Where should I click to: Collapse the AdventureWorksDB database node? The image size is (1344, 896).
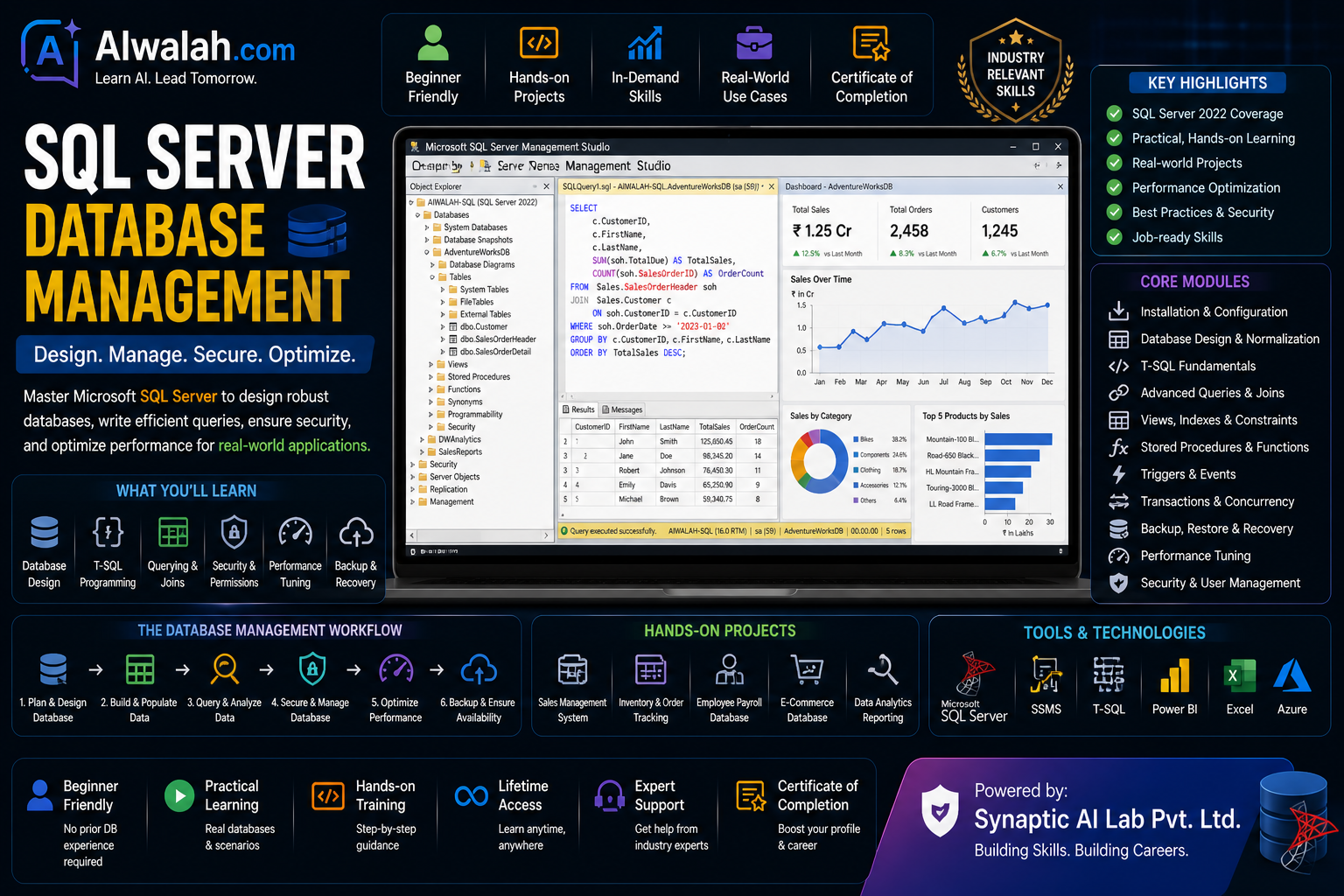(x=427, y=252)
